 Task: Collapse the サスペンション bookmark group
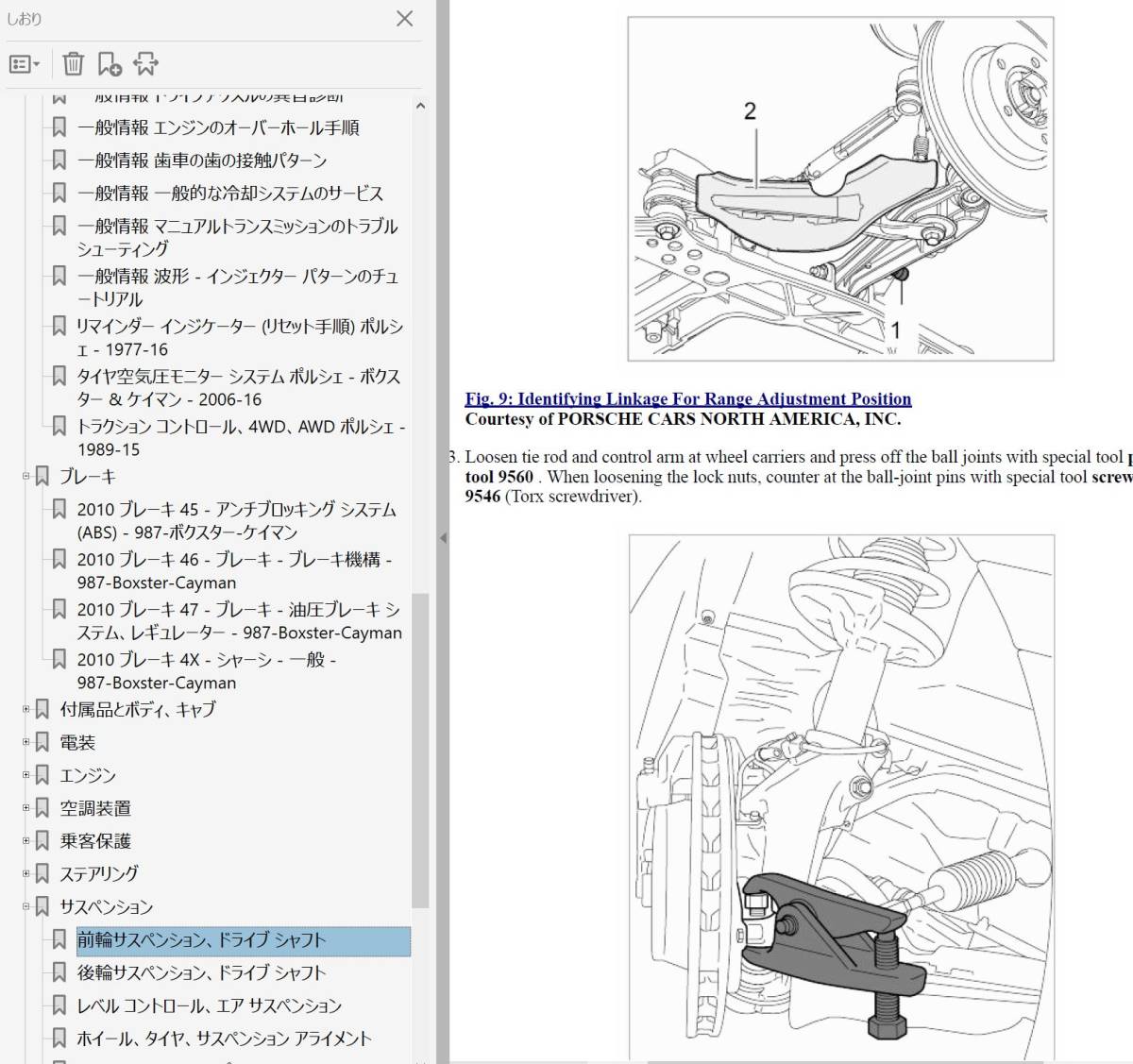point(26,906)
